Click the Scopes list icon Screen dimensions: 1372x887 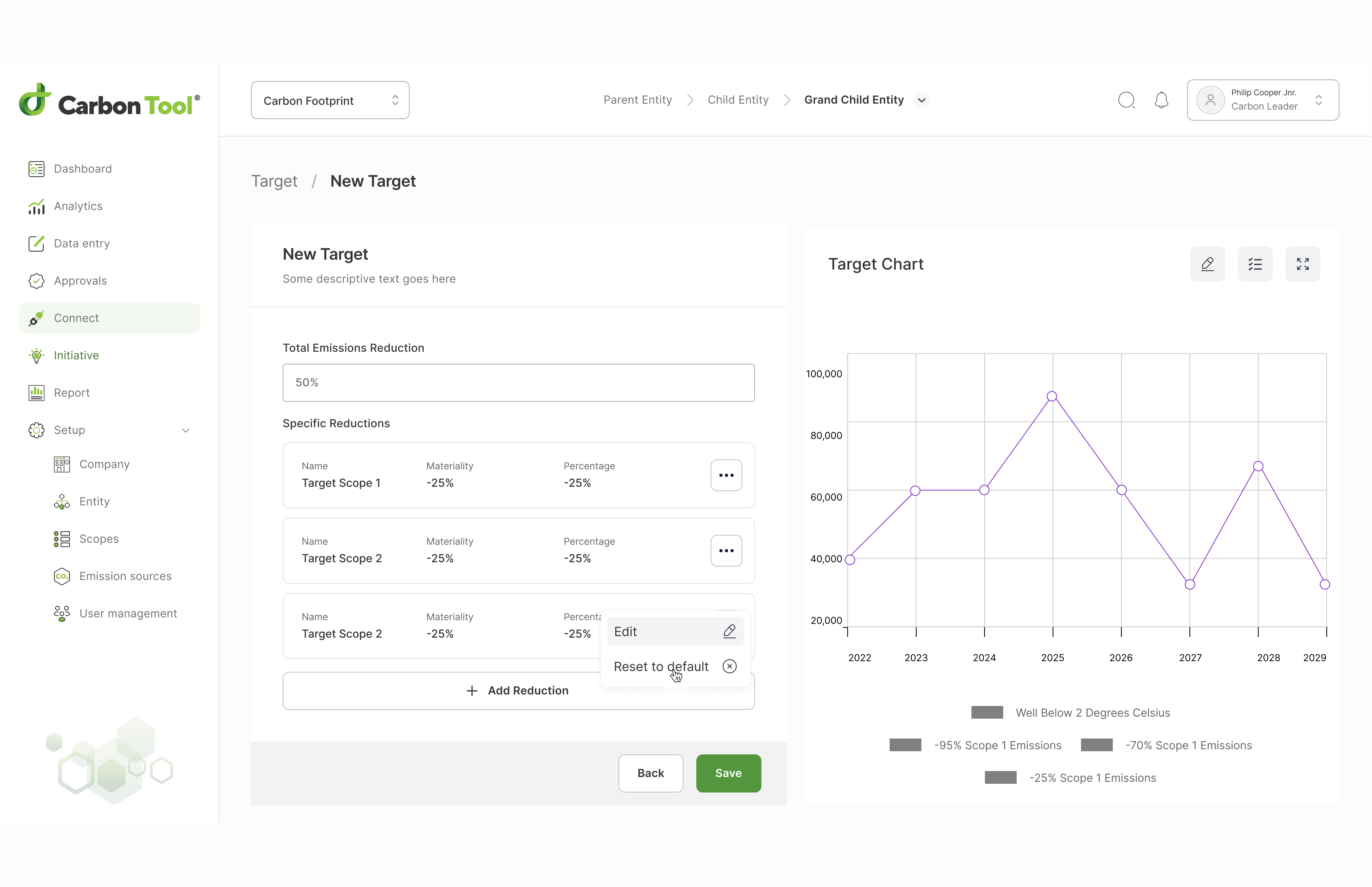[x=62, y=539]
